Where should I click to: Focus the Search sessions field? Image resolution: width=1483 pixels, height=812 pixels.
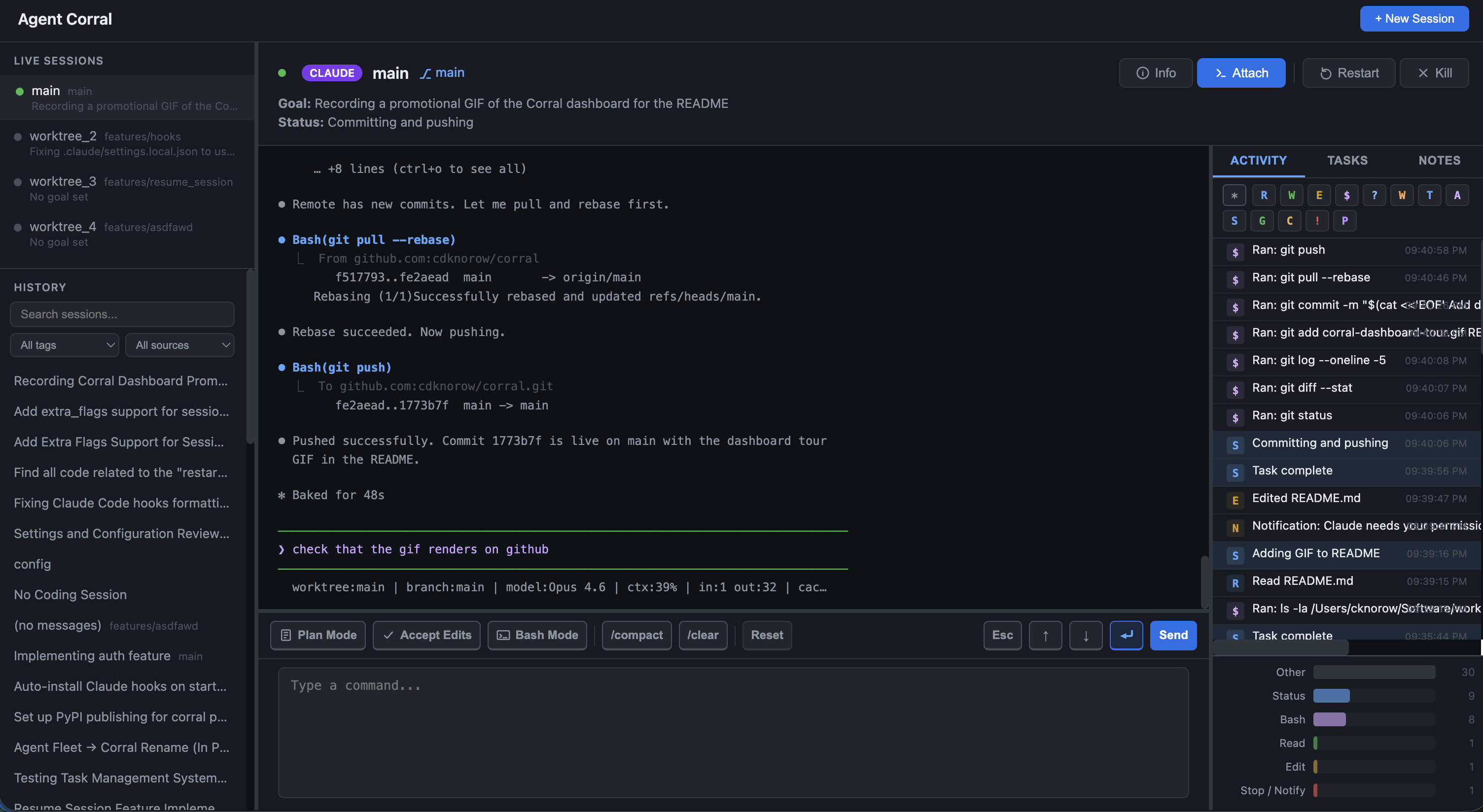click(122, 314)
